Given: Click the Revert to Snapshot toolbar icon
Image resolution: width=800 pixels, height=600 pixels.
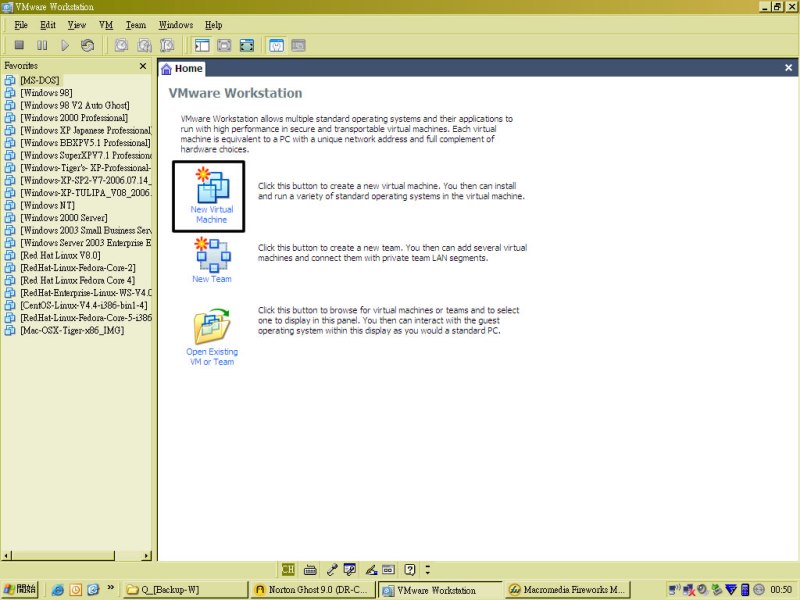Looking at the screenshot, I should tap(144, 45).
